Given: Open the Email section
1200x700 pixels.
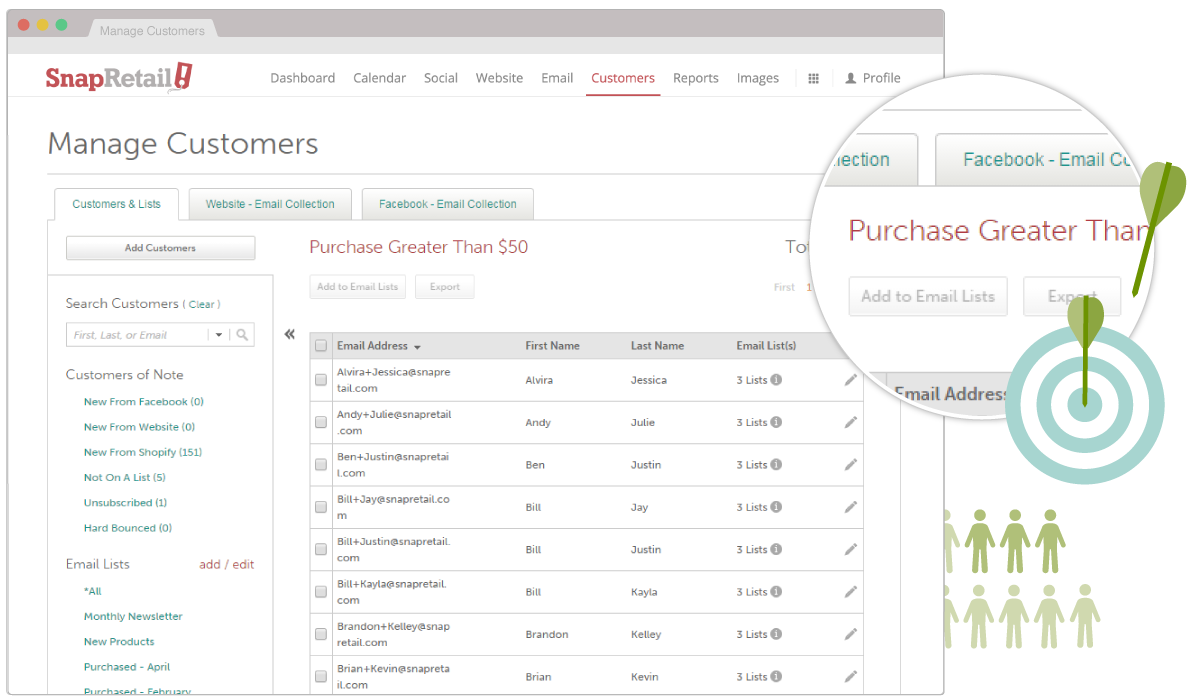Looking at the screenshot, I should [558, 78].
